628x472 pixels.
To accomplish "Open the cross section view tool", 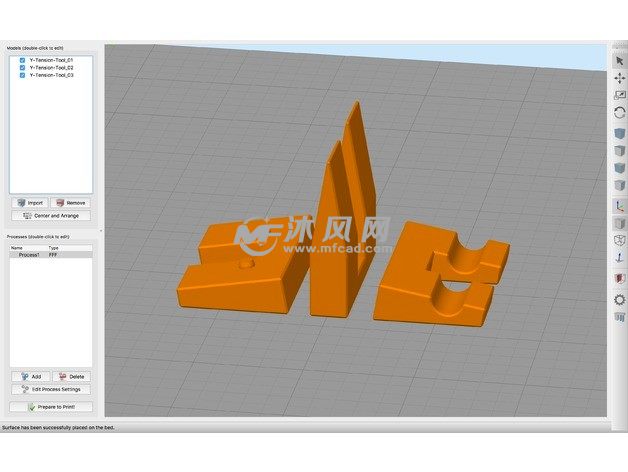I will [x=619, y=278].
